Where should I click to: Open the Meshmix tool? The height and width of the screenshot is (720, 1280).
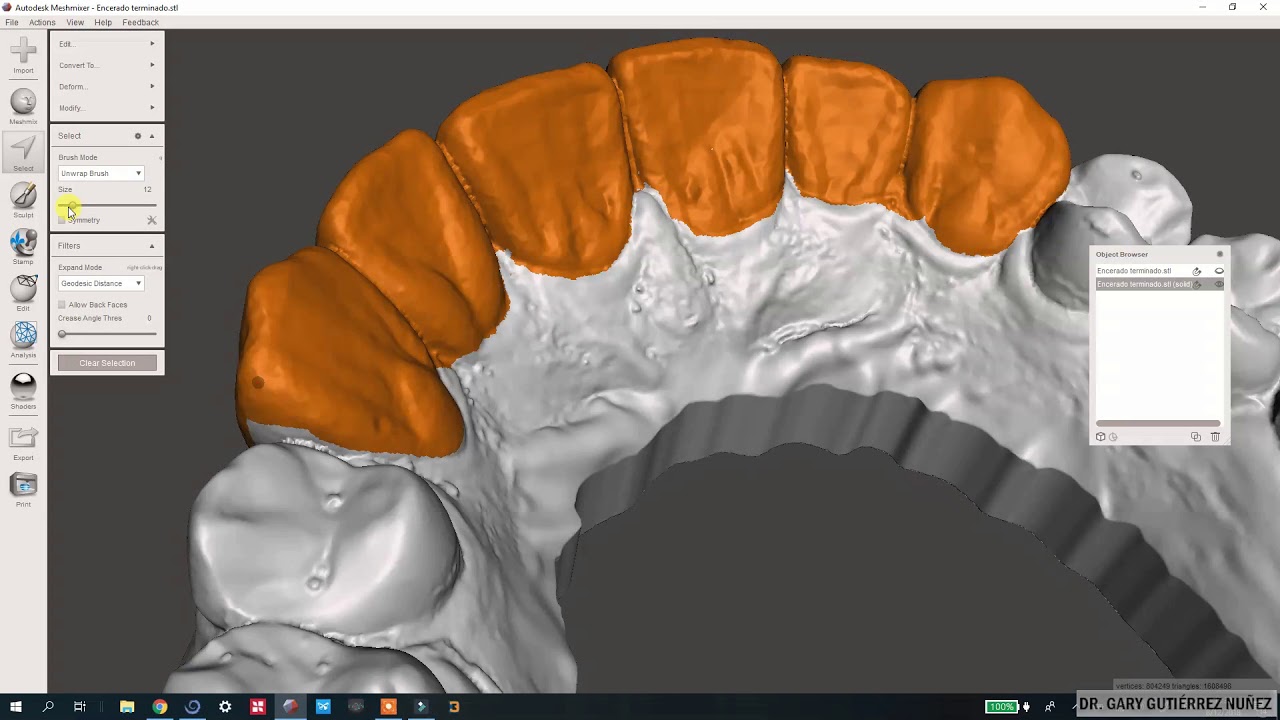(x=23, y=106)
